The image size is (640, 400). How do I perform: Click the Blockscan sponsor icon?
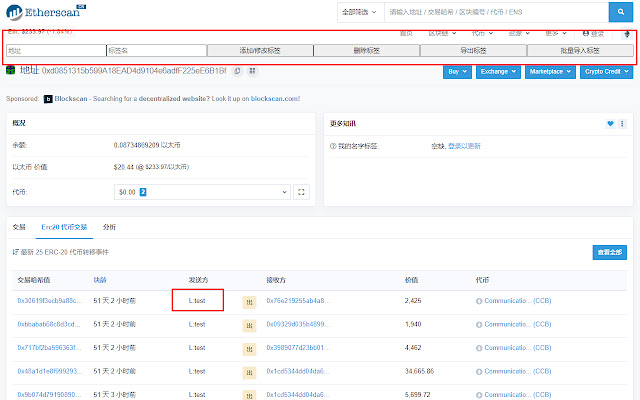pyautogui.click(x=48, y=99)
